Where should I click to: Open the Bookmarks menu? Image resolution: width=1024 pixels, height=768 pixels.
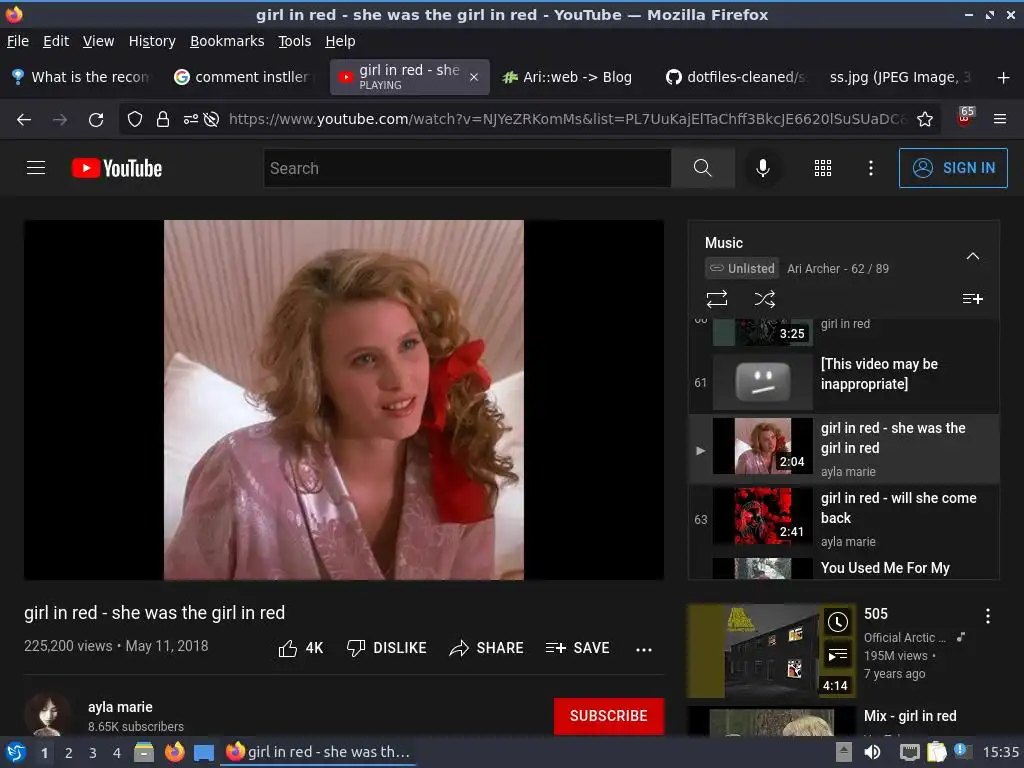(x=227, y=41)
